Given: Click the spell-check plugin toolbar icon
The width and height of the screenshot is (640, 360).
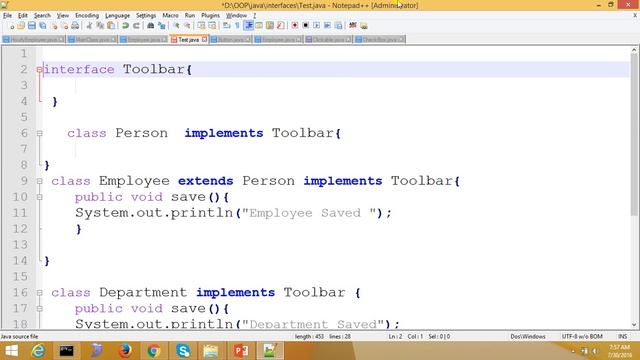Looking at the screenshot, I should coord(353,26).
